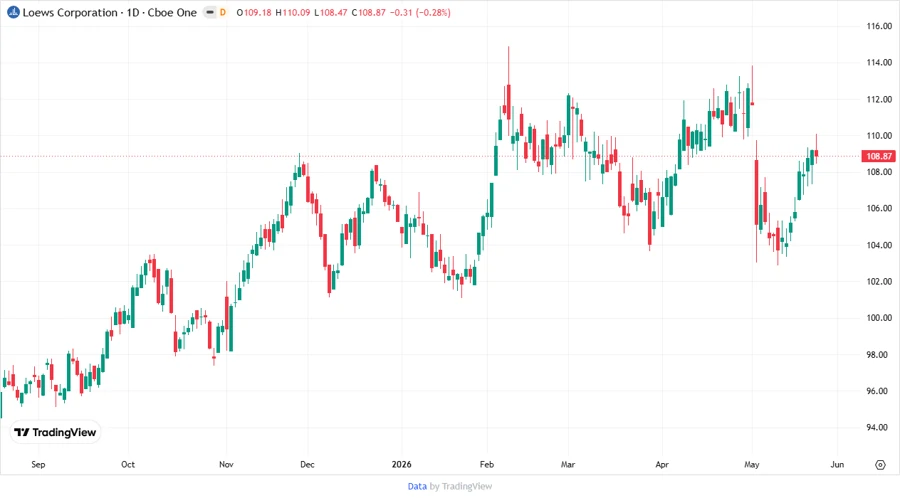Click the 116.00 price axis label
This screenshot has height=498, width=900.
(879, 26)
